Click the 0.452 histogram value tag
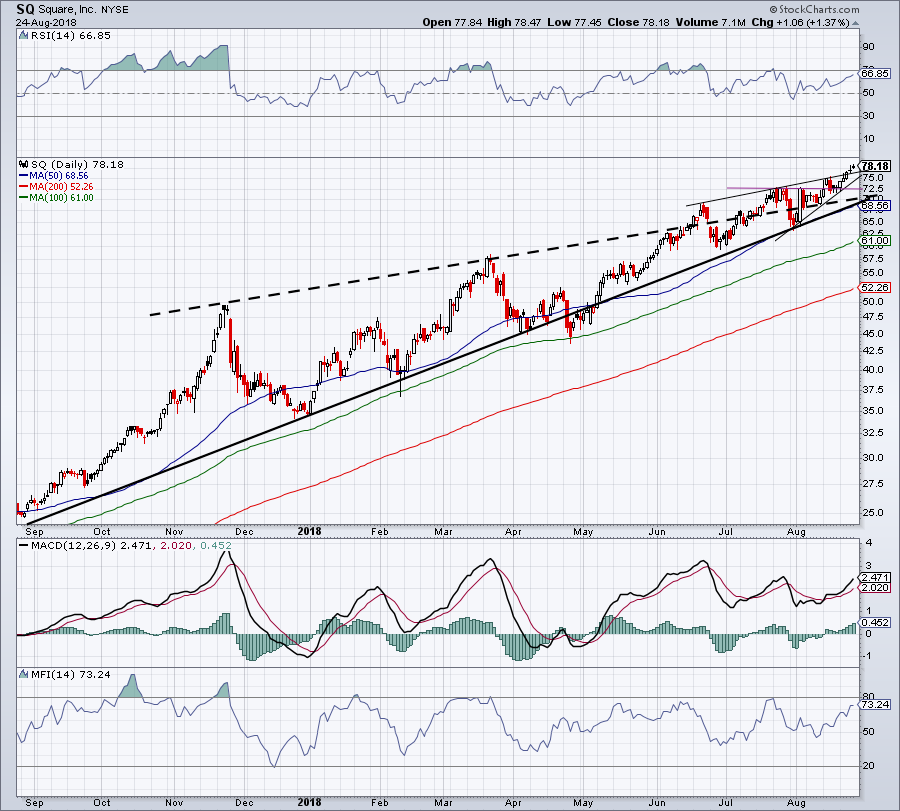 (875, 622)
